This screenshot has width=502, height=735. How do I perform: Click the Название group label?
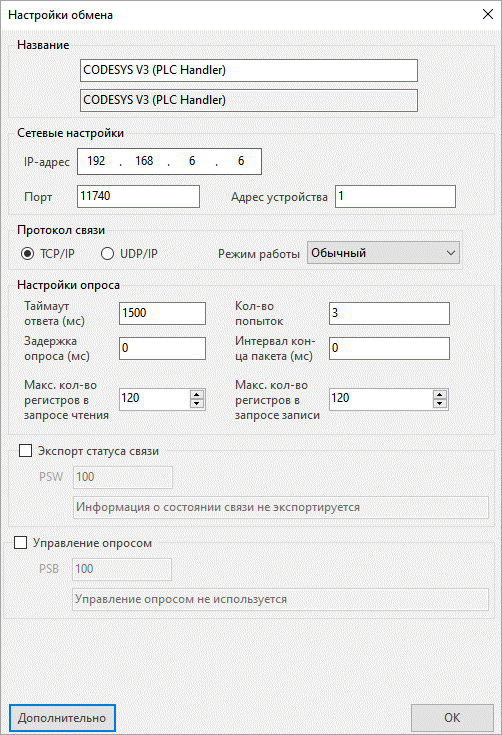click(x=43, y=45)
